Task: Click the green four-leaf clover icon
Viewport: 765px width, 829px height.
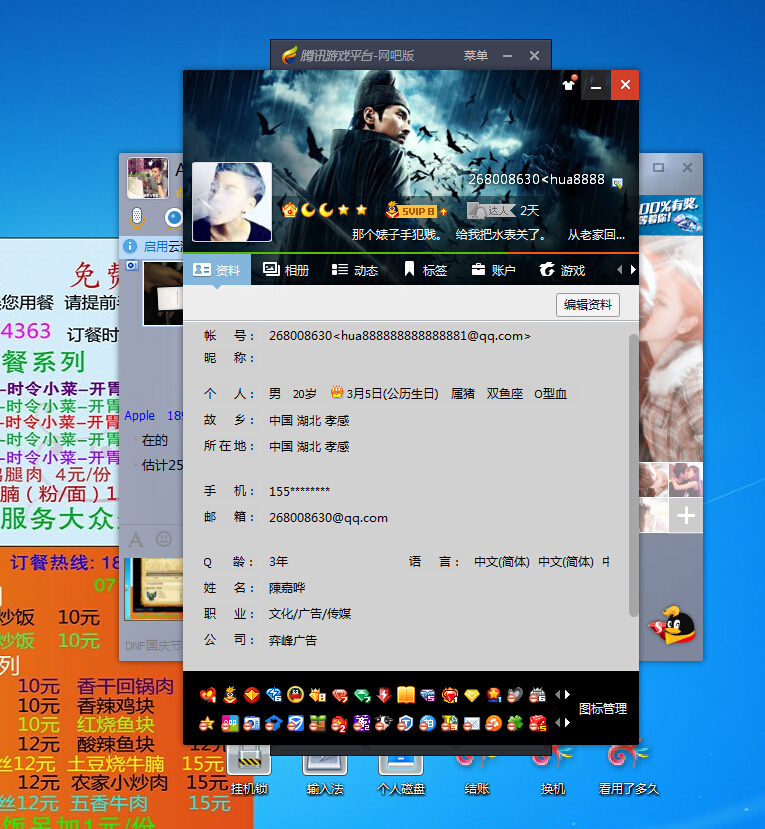Action: [x=515, y=723]
